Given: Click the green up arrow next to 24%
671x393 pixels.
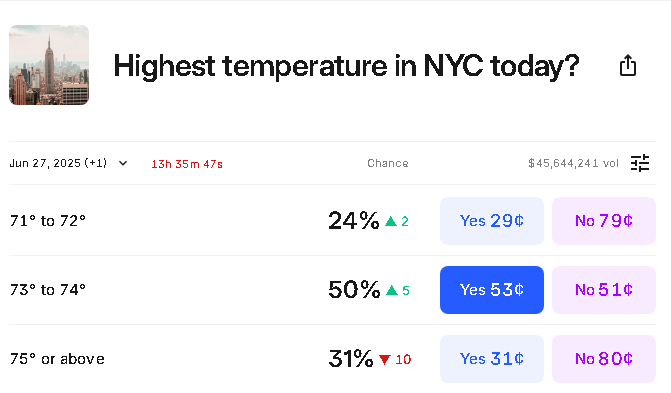Looking at the screenshot, I should click(x=391, y=221).
